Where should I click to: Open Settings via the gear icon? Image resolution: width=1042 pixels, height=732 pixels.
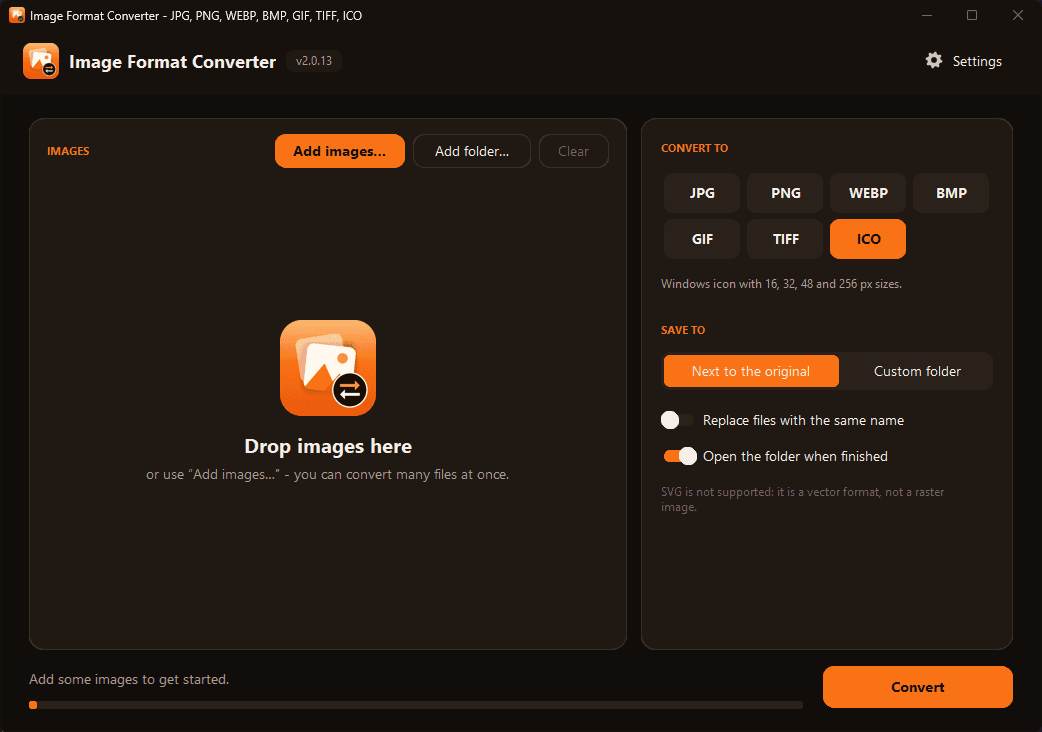click(934, 60)
